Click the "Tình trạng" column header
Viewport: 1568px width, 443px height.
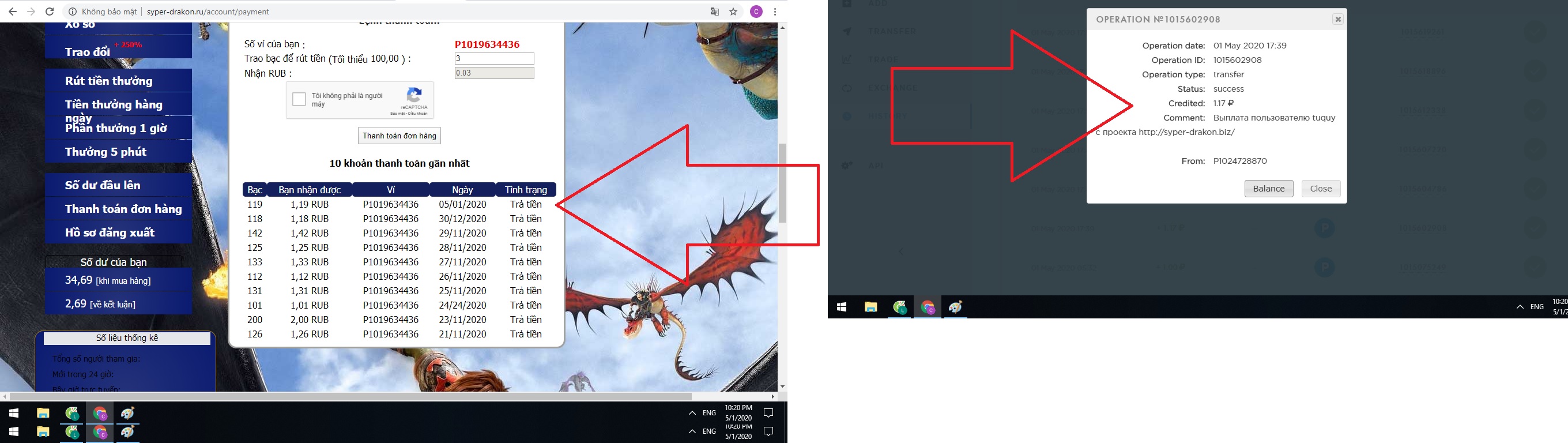click(x=526, y=190)
